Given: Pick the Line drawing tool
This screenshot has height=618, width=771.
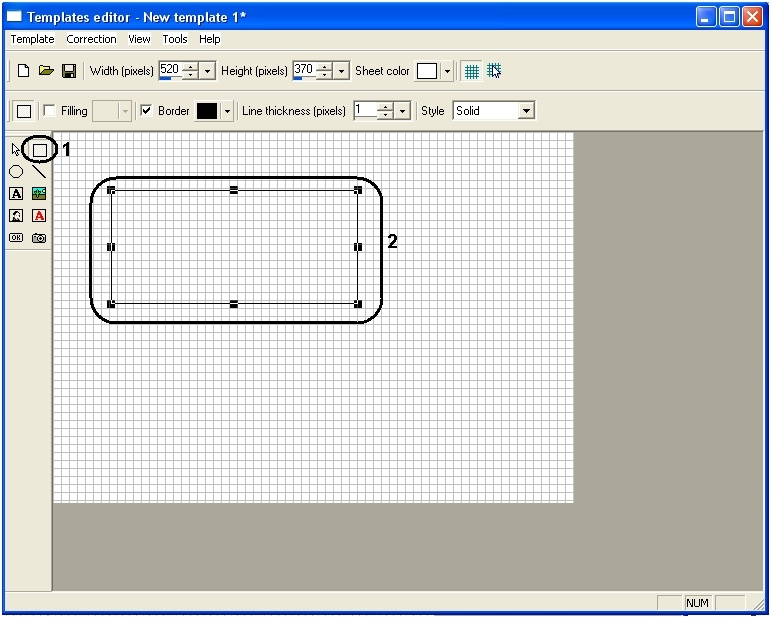Looking at the screenshot, I should pyautogui.click(x=39, y=172).
